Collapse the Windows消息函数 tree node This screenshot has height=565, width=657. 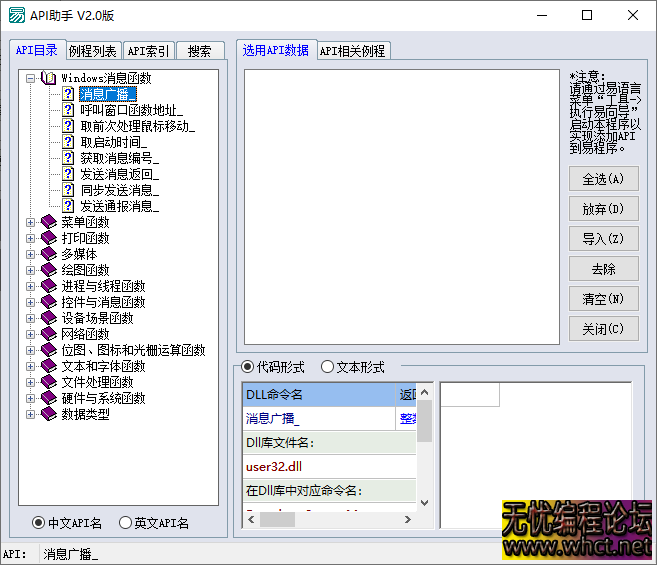[x=30, y=78]
